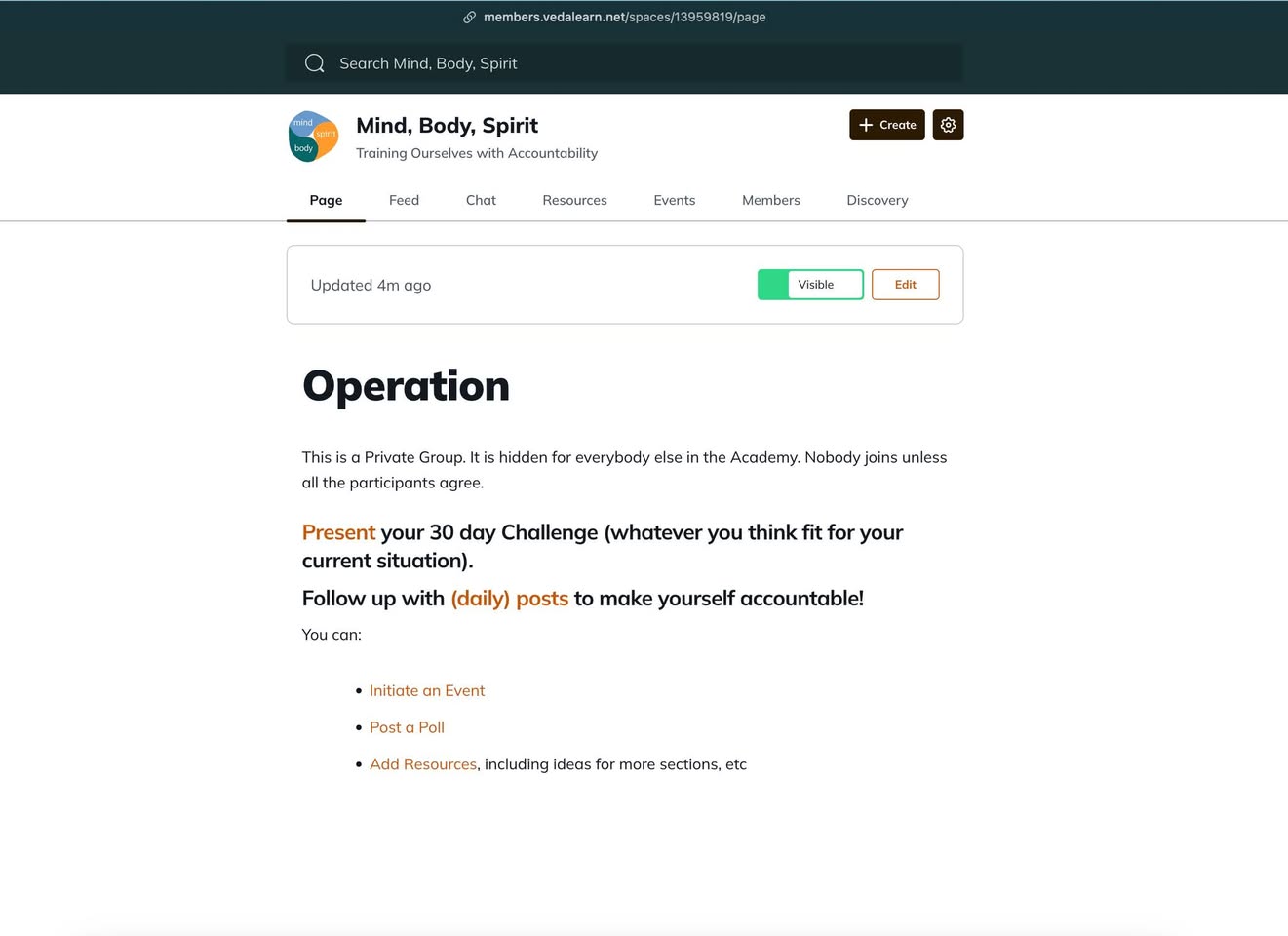Click the link icon beside the URL

pyautogui.click(x=469, y=17)
